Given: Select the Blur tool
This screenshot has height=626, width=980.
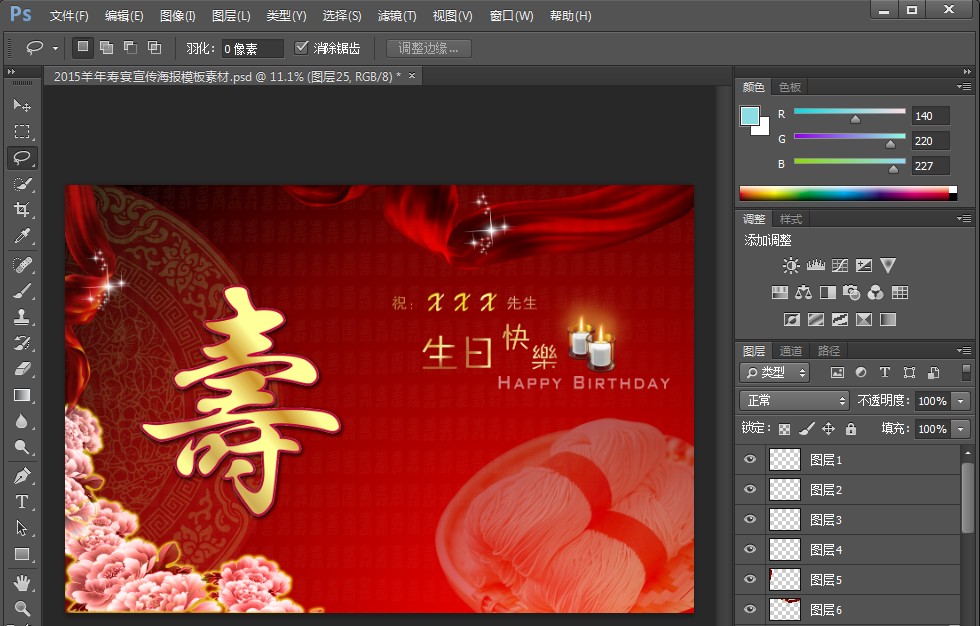Looking at the screenshot, I should (x=22, y=421).
